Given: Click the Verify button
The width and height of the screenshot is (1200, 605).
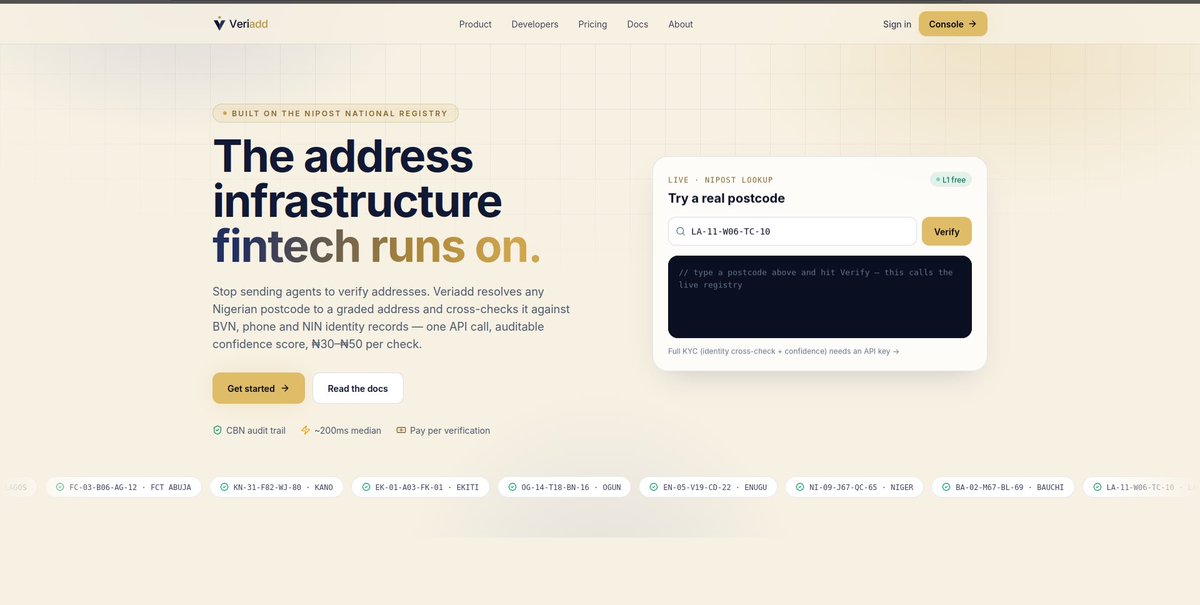Looking at the screenshot, I should tap(947, 231).
